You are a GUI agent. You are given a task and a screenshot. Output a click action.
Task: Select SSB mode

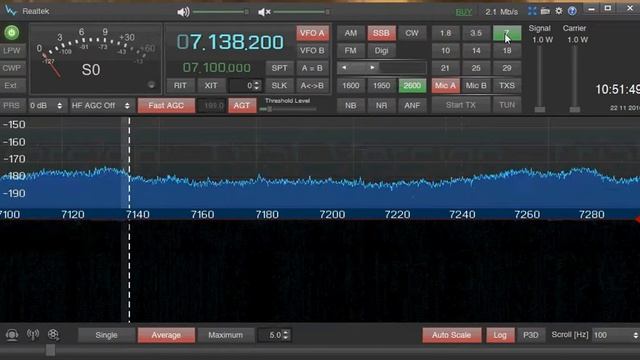click(381, 33)
